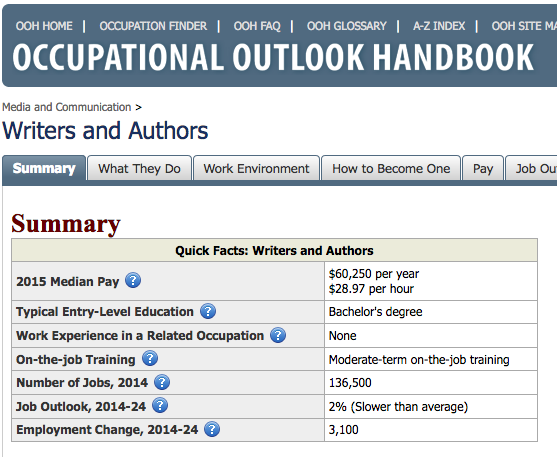Click question mark beside Number of Jobs, 2014
The image size is (557, 457).
(x=162, y=382)
